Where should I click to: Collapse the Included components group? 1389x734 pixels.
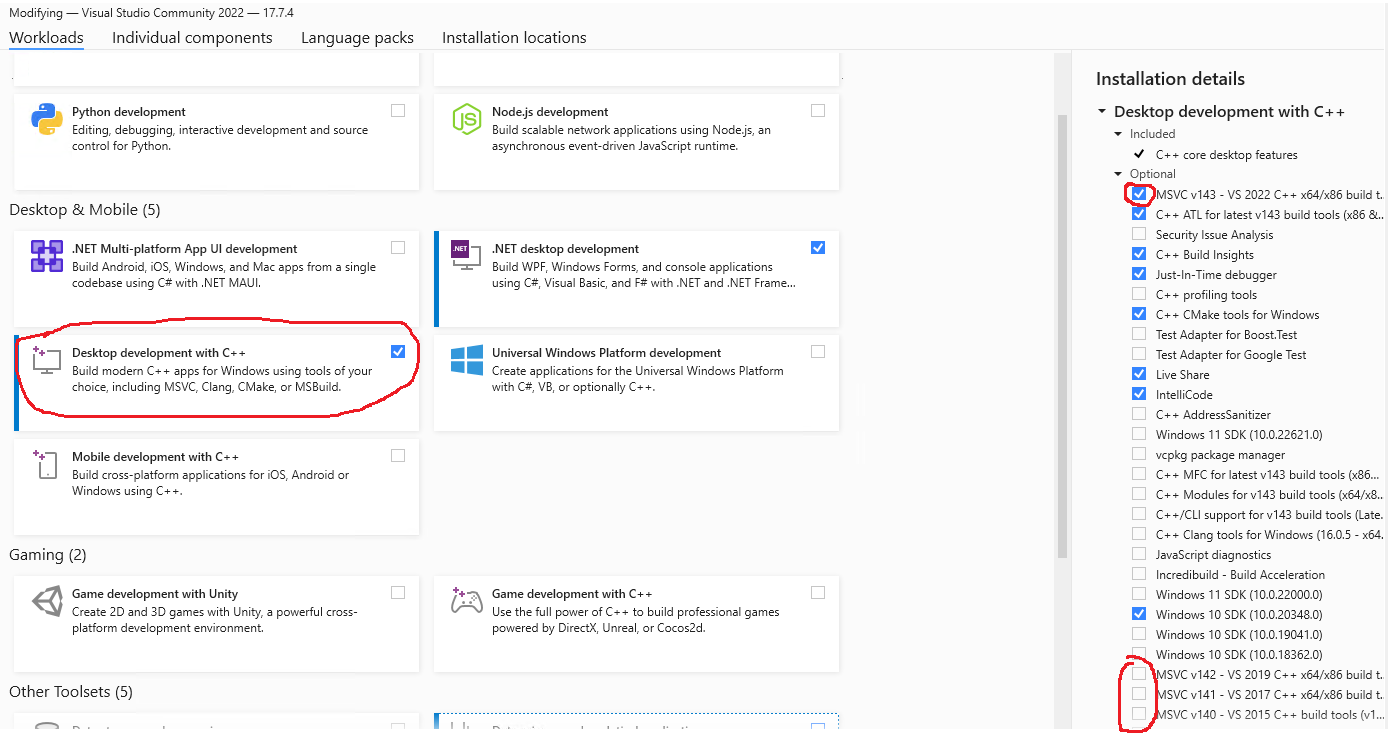(x=1120, y=134)
